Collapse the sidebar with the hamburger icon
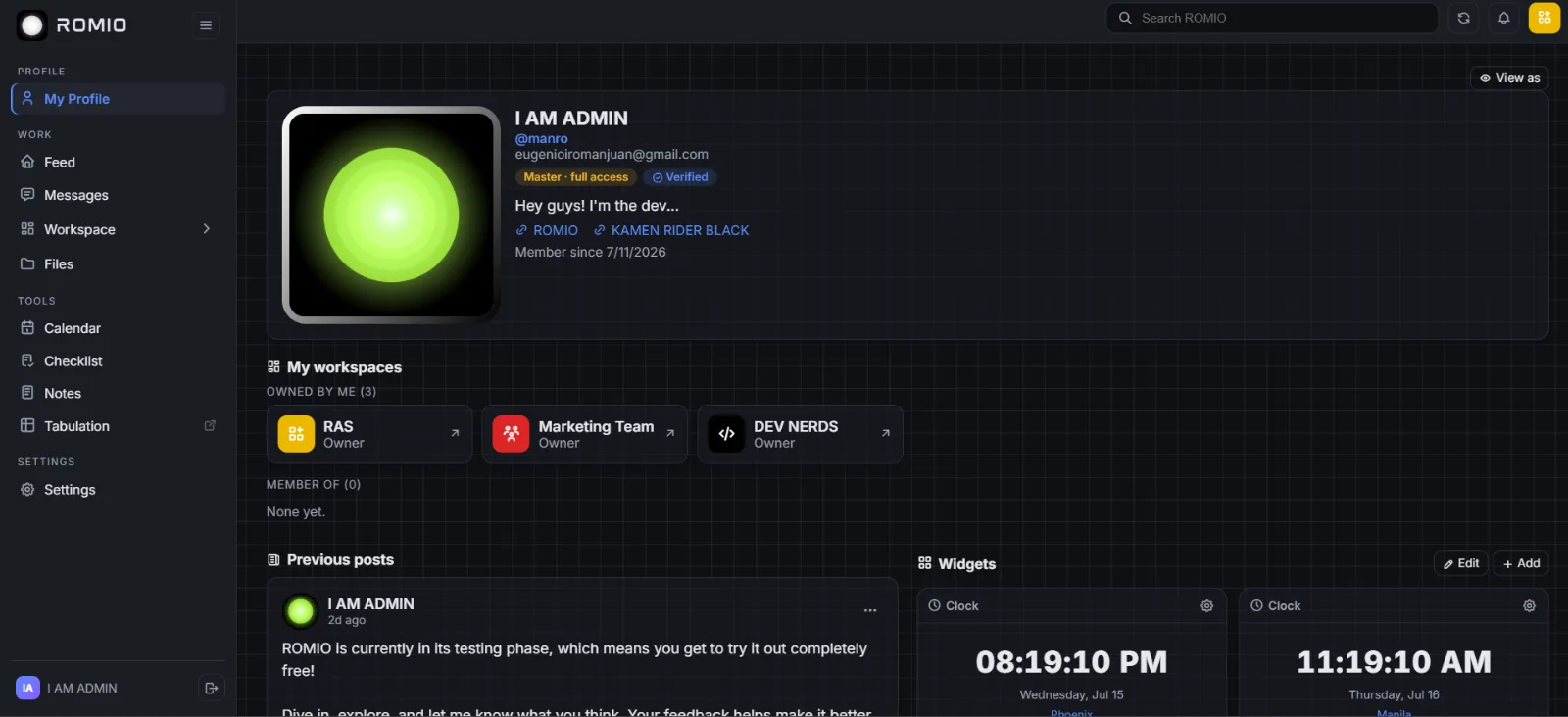The width and height of the screenshot is (1568, 717). click(x=206, y=25)
